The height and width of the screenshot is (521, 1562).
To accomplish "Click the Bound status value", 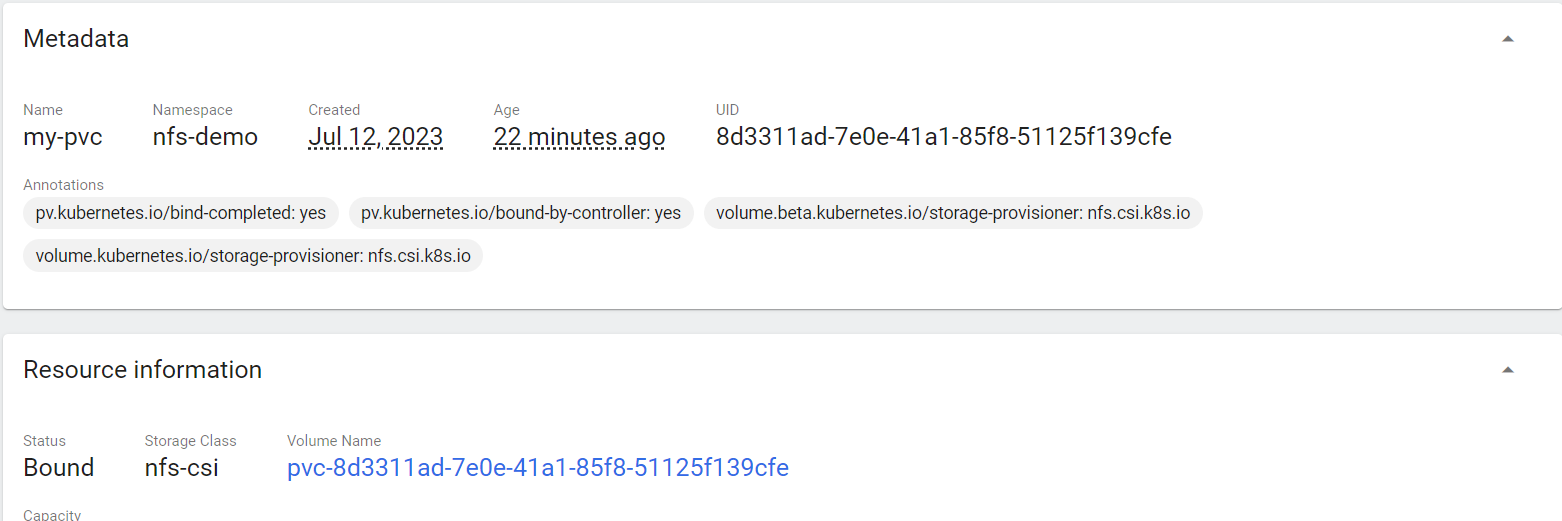I will [x=59, y=468].
